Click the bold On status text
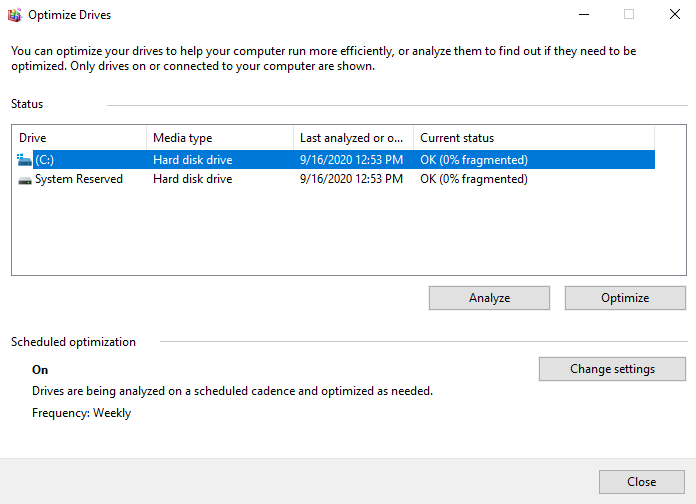The height and width of the screenshot is (504, 696). click(40, 370)
